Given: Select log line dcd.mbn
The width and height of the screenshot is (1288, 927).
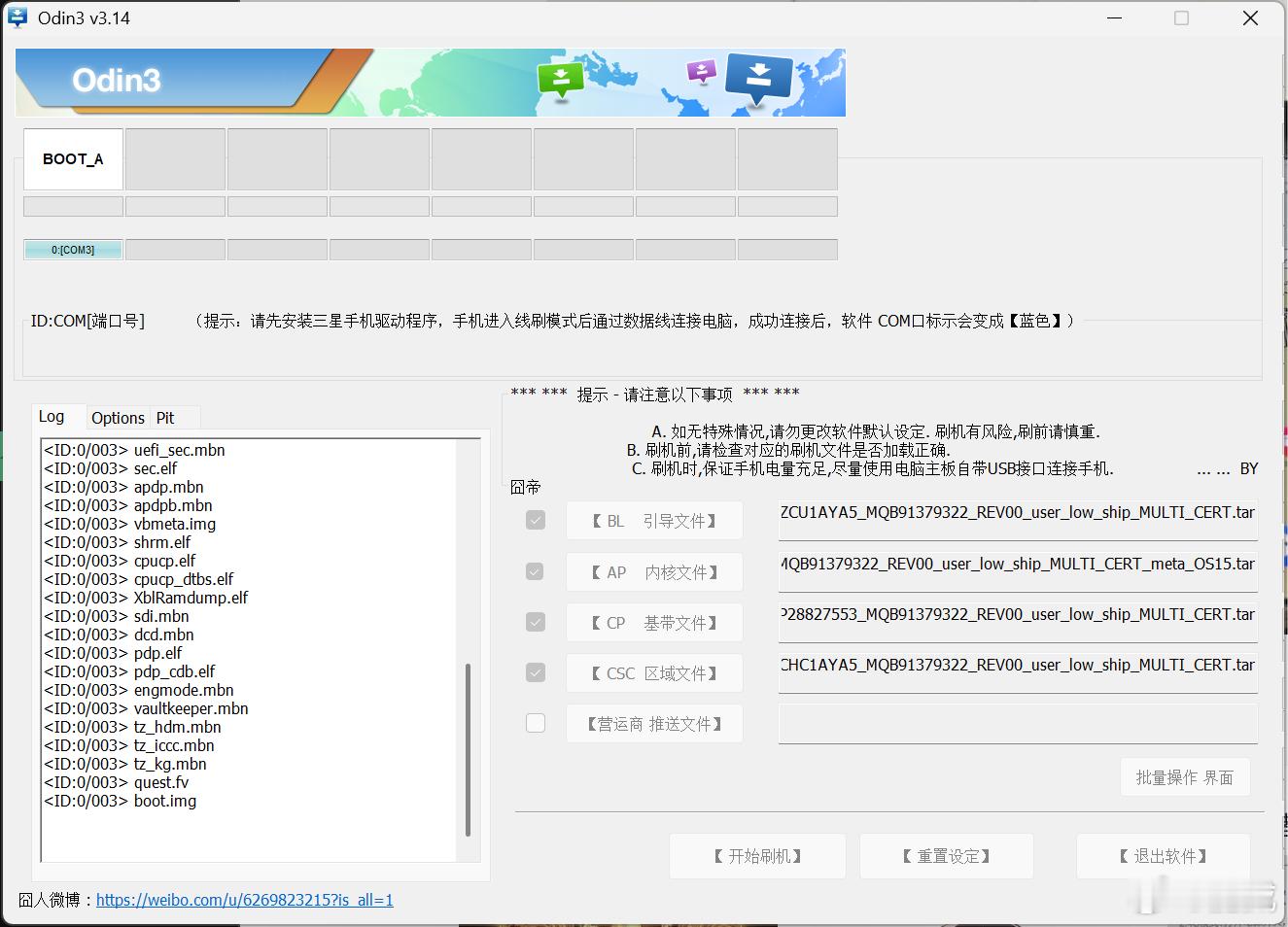Looking at the screenshot, I should click(119, 635).
